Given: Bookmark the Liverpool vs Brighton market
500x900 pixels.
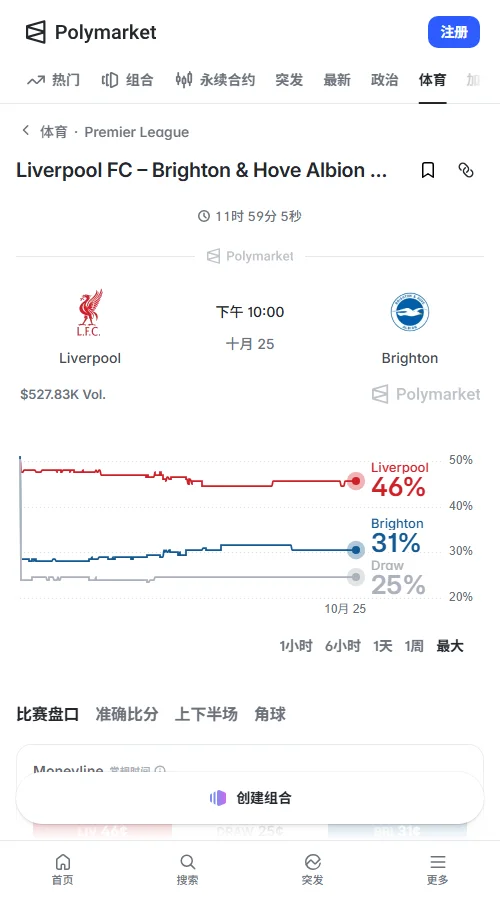Looking at the screenshot, I should pos(428,170).
